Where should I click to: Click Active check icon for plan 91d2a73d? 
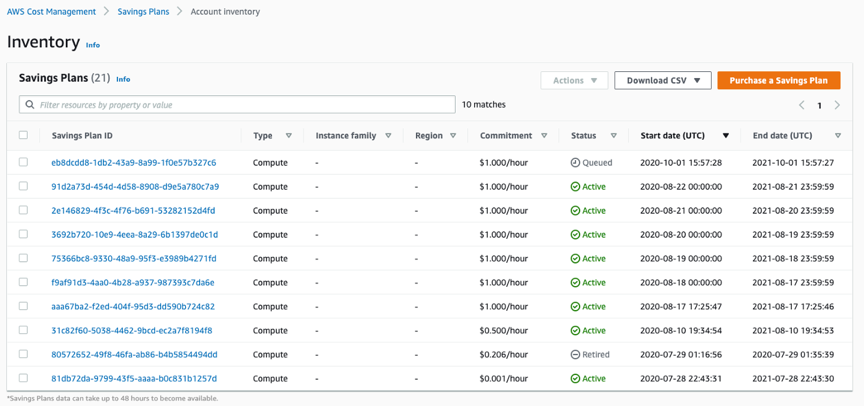(575, 187)
